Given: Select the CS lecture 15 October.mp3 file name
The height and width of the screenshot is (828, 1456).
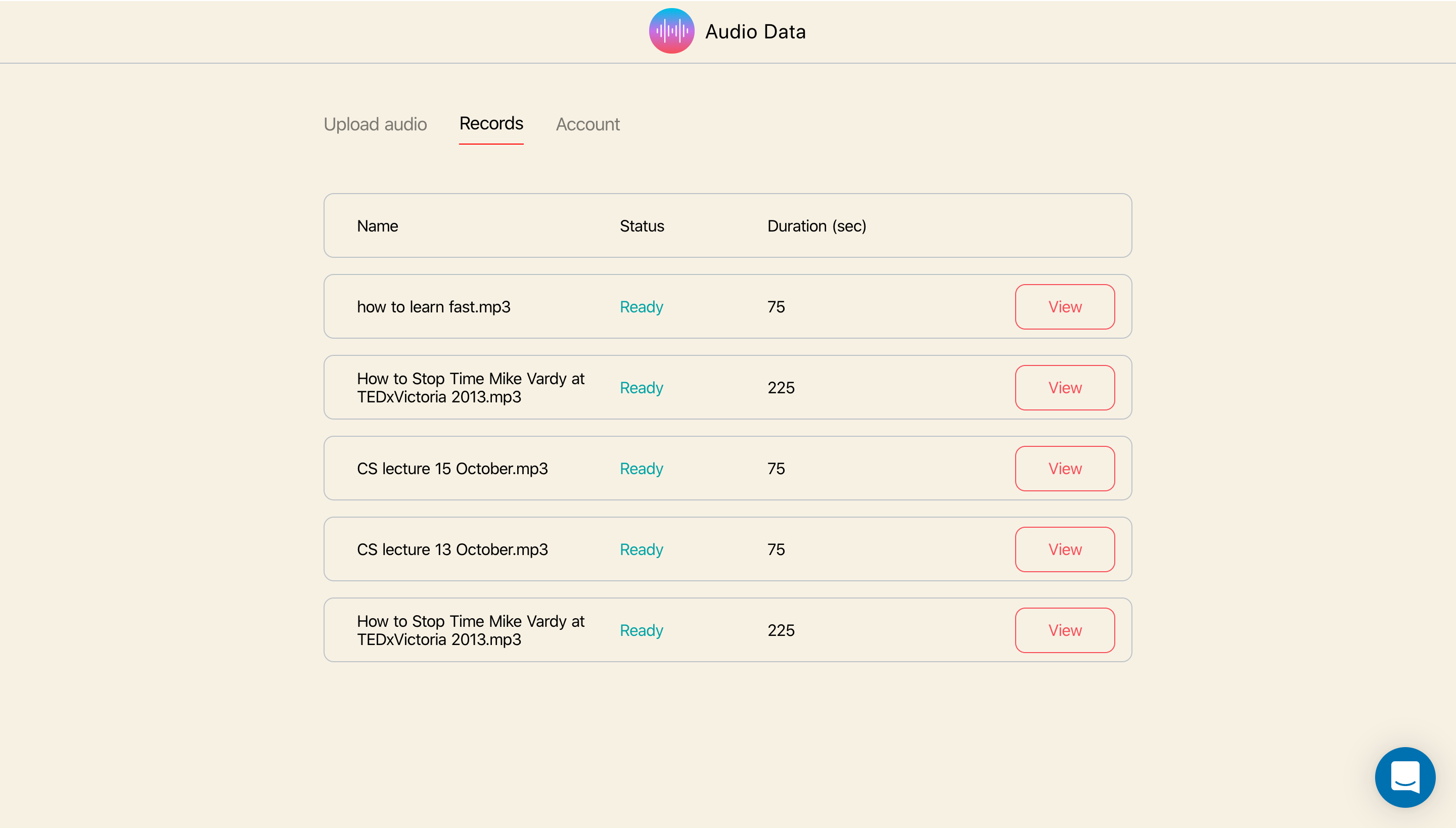Looking at the screenshot, I should (452, 469).
